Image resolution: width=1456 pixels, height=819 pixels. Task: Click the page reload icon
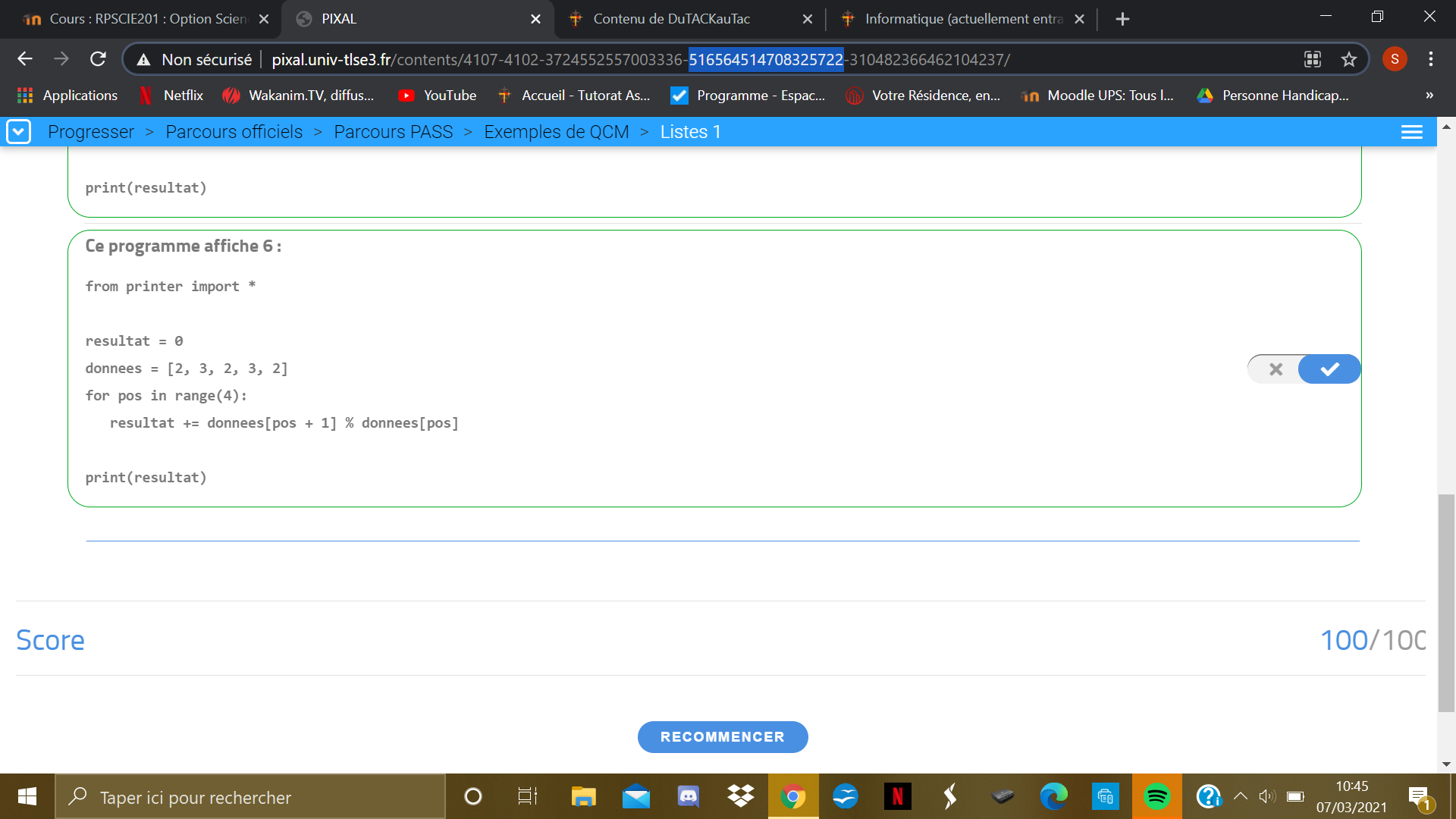pos(98,59)
